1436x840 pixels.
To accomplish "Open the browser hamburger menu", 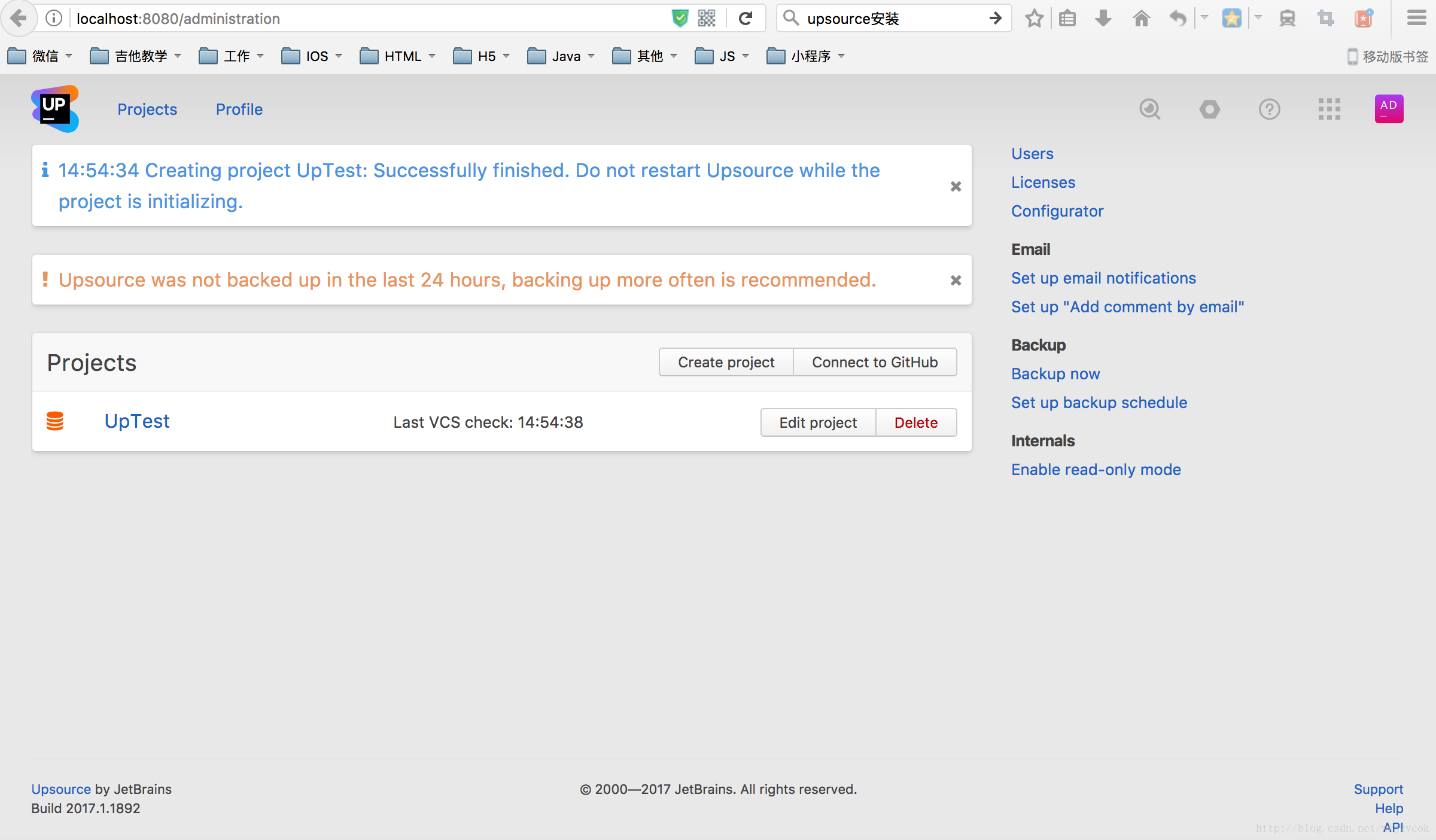I will point(1416,19).
